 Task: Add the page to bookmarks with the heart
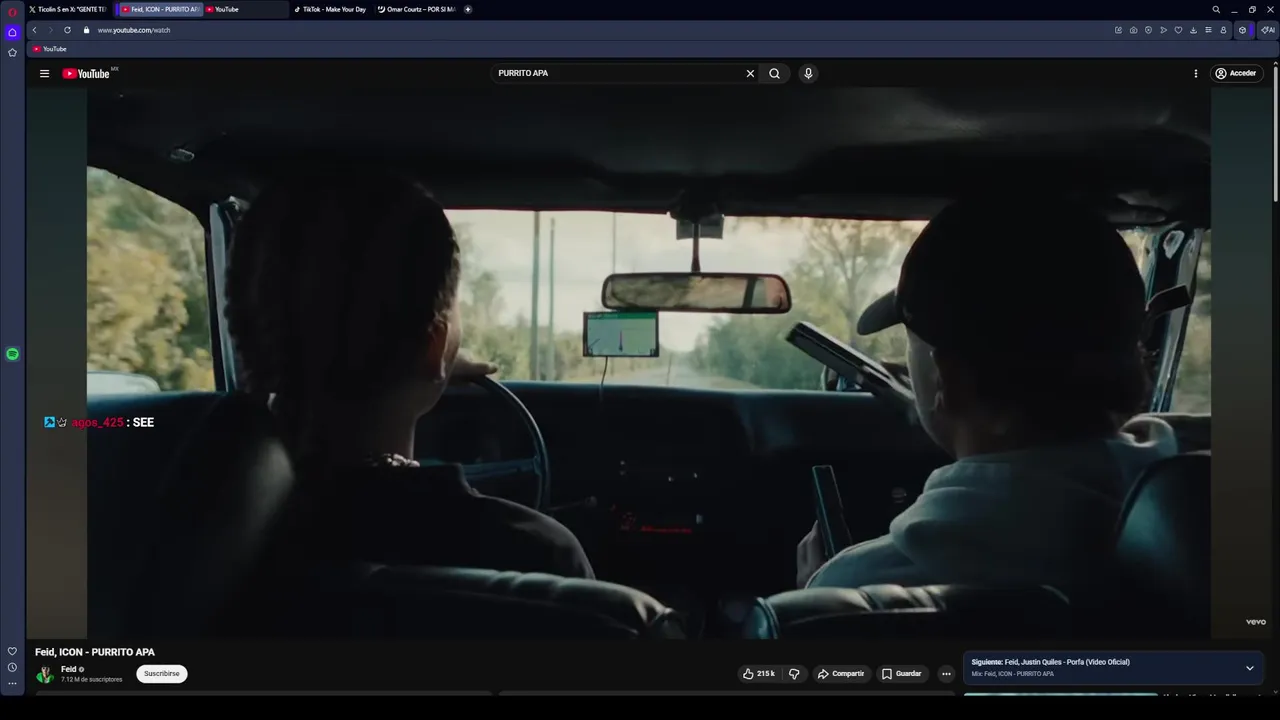click(1178, 30)
